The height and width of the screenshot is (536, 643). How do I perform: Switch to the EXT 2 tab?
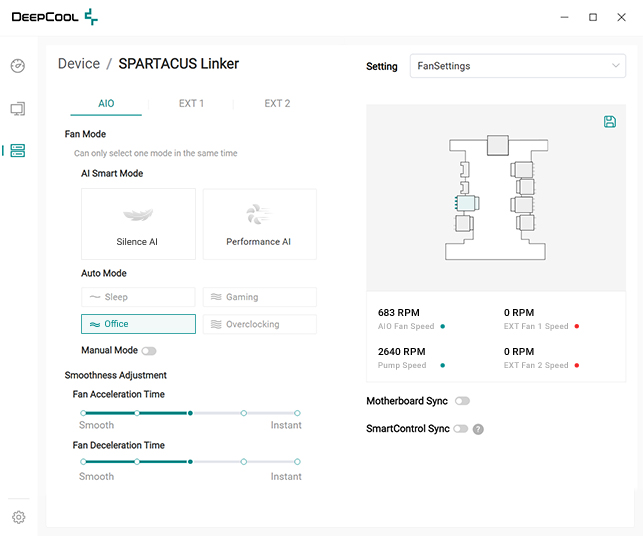pyautogui.click(x=277, y=103)
